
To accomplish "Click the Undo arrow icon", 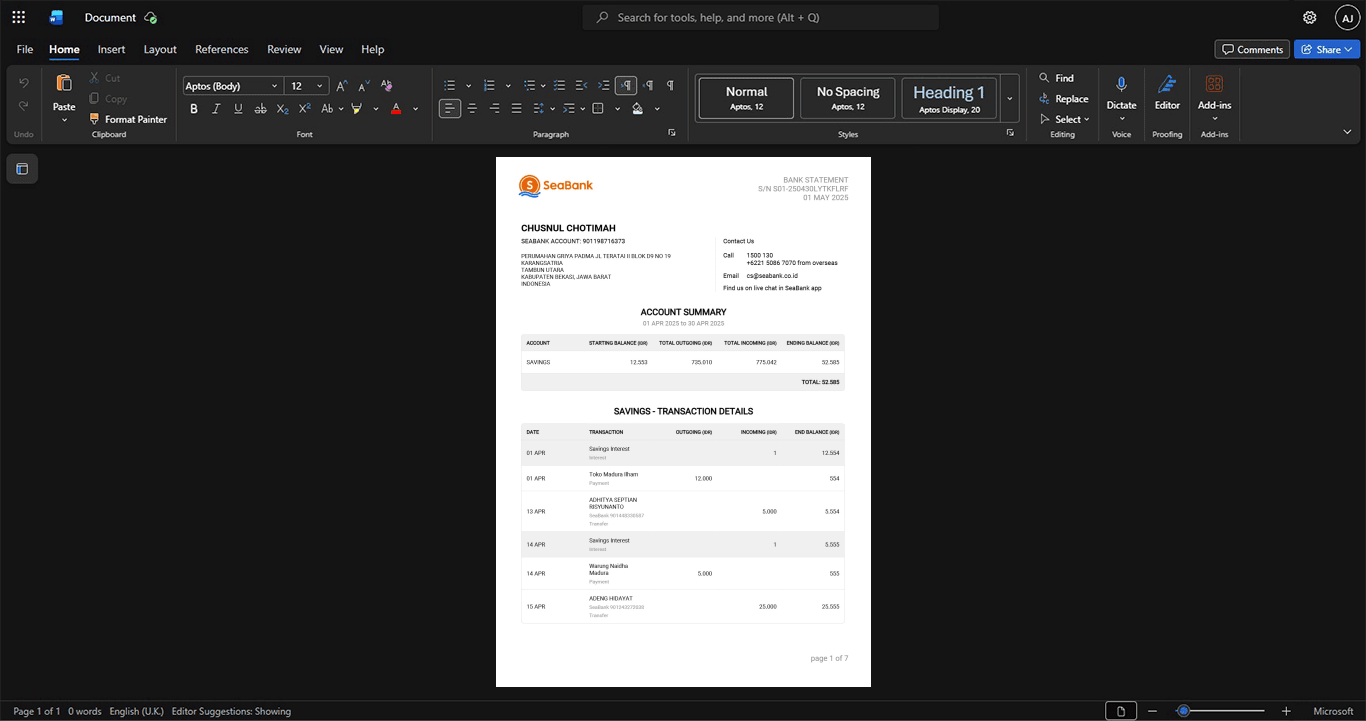I will click(x=24, y=83).
